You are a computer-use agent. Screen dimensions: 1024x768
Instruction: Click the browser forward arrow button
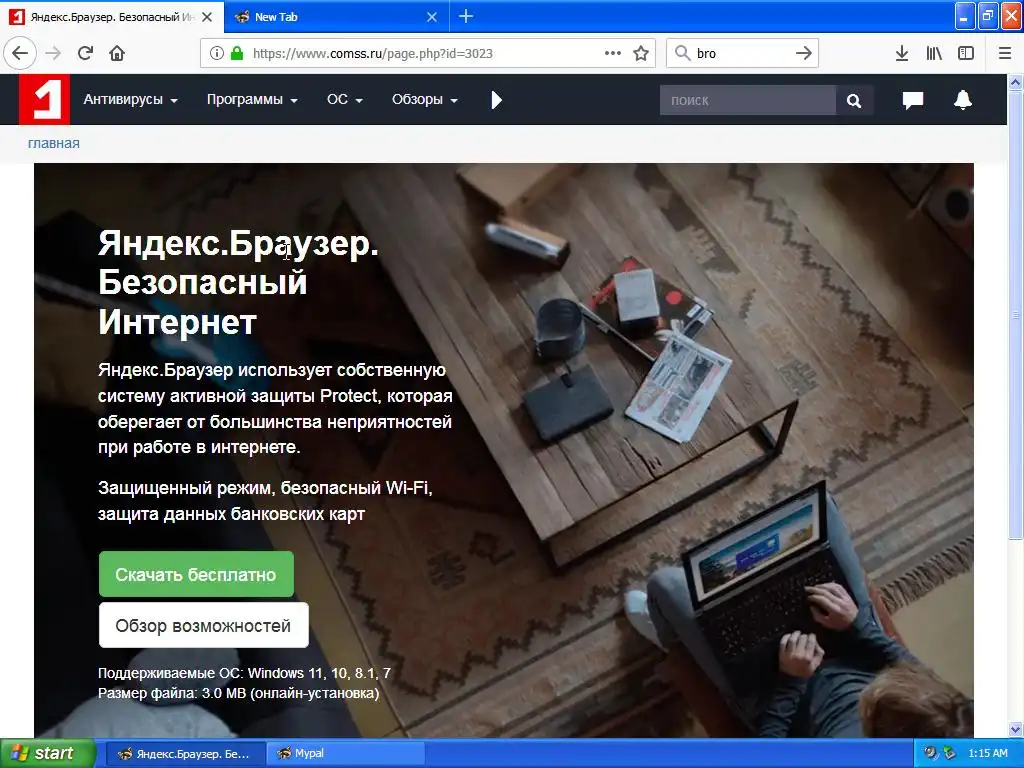[54, 54]
